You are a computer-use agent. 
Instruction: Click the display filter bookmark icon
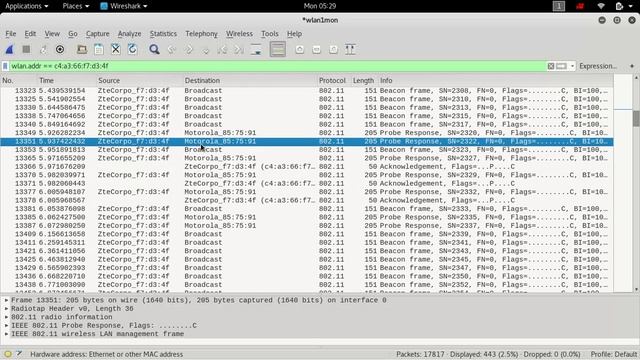point(5,66)
